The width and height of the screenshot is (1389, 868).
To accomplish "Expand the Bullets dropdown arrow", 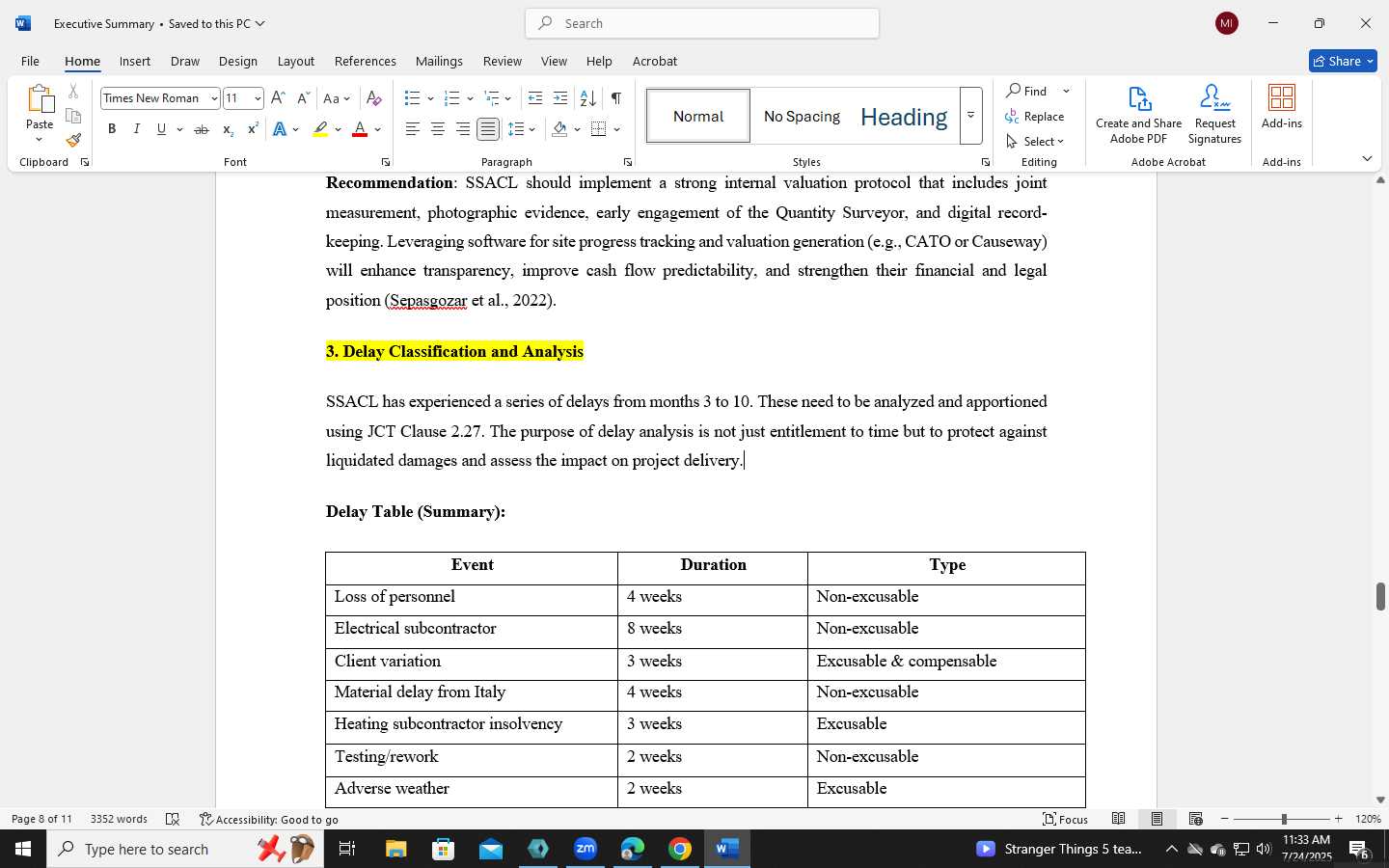I will [430, 98].
